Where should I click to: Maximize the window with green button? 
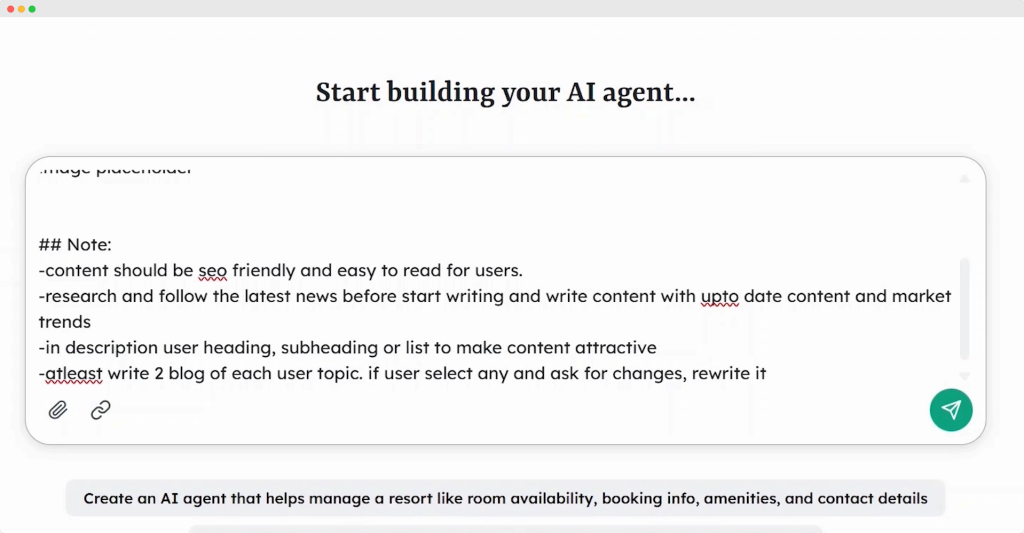point(32,8)
